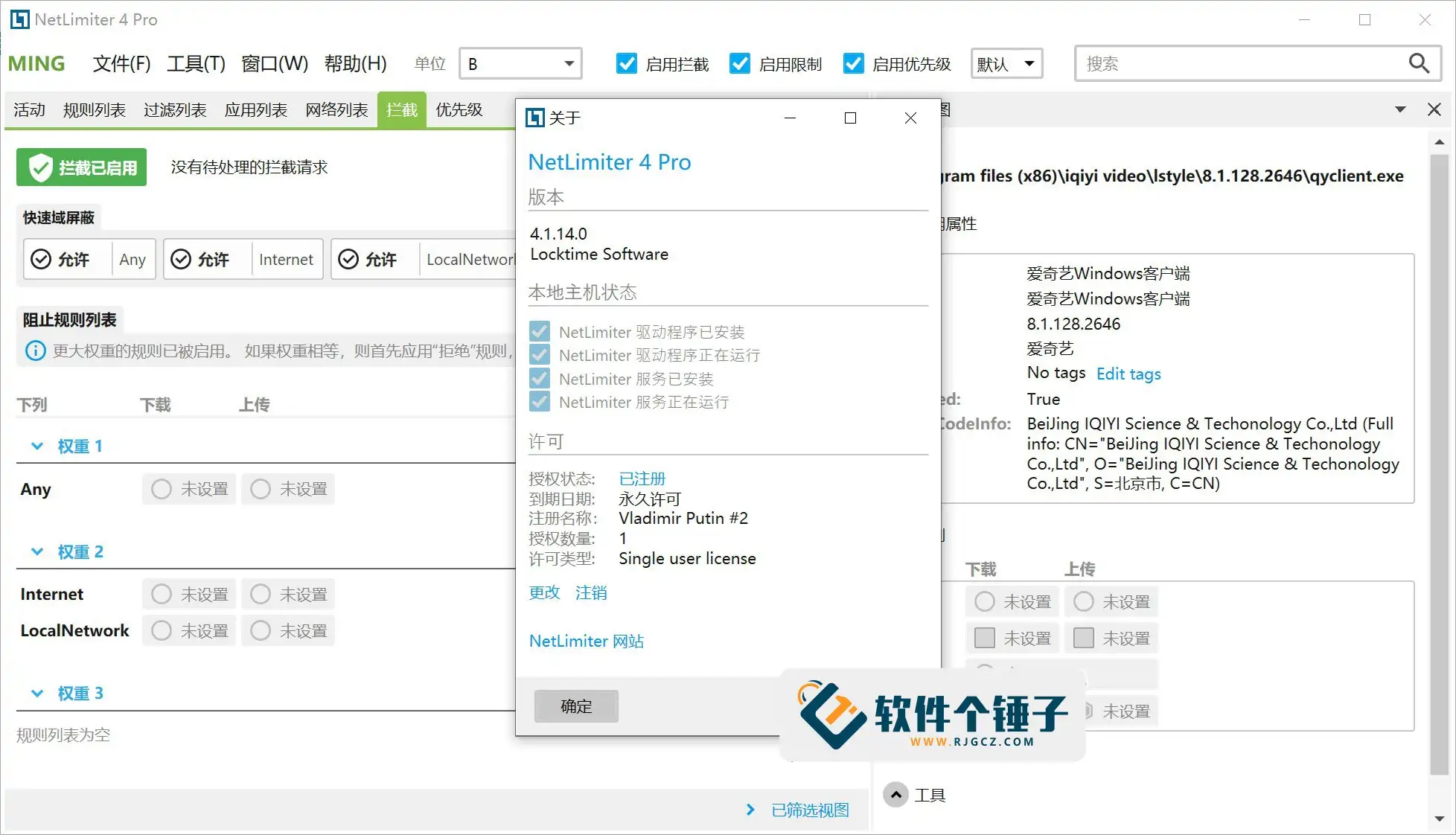Click the 已筛选视图 link
Viewport: 1456px width, 835px height.
(x=810, y=810)
